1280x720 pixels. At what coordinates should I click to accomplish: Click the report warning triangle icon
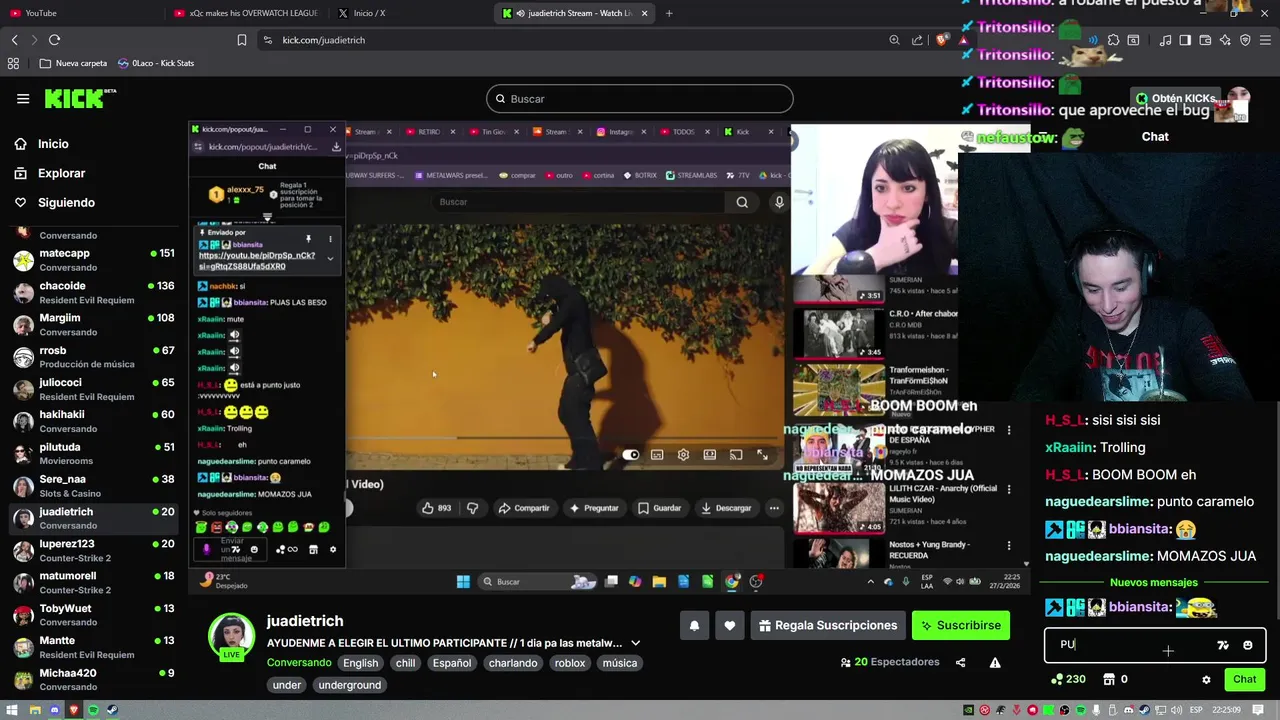click(995, 662)
